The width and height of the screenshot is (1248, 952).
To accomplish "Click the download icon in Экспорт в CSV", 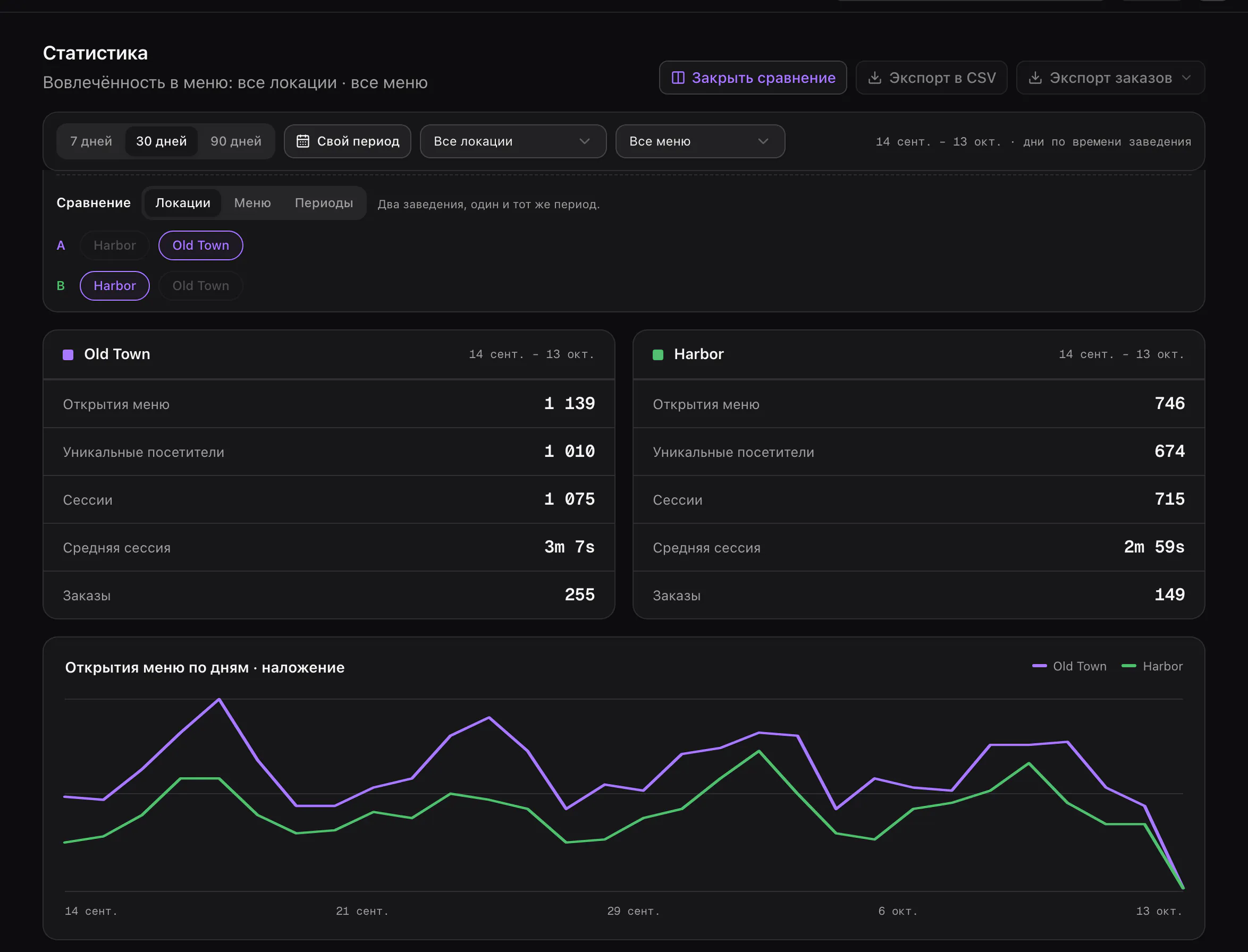I will [x=875, y=78].
